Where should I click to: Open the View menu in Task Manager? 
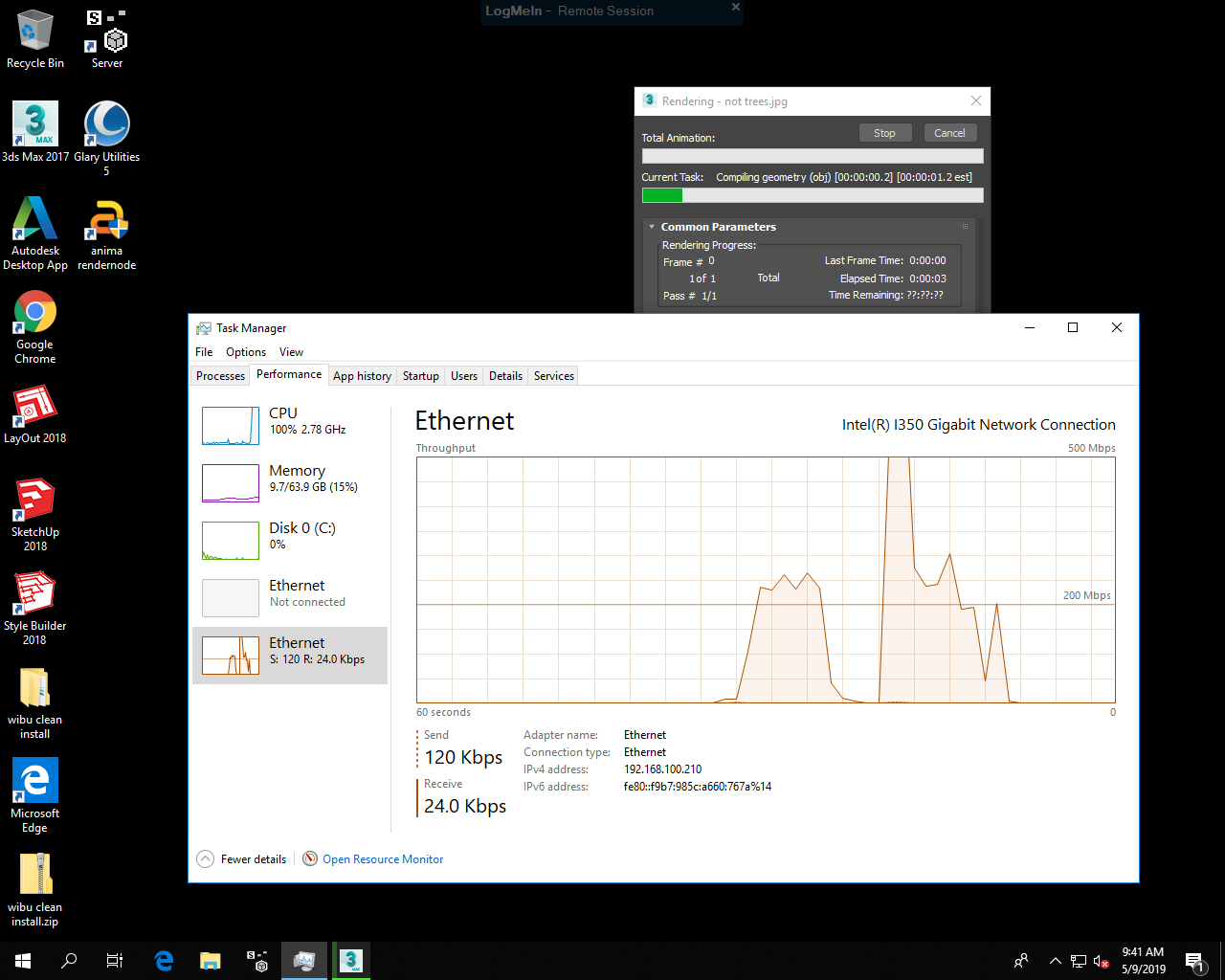[x=291, y=352]
